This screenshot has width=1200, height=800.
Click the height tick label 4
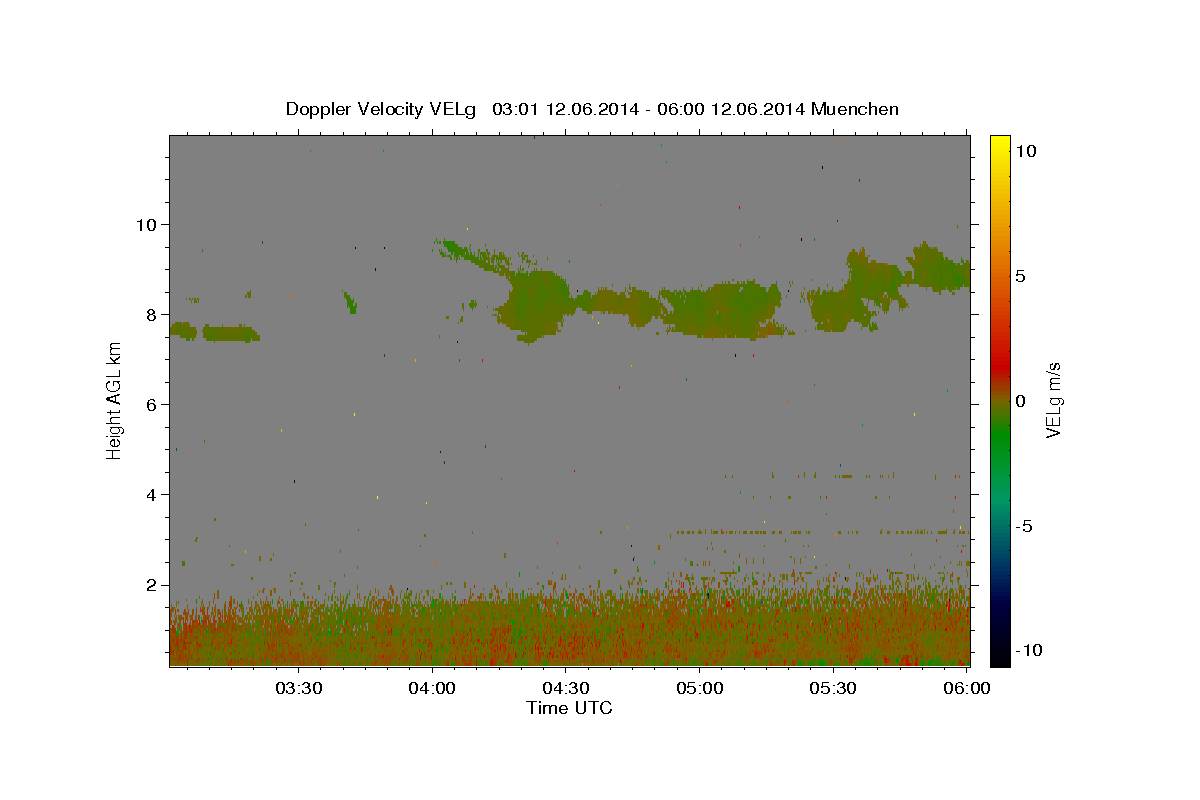154,494
